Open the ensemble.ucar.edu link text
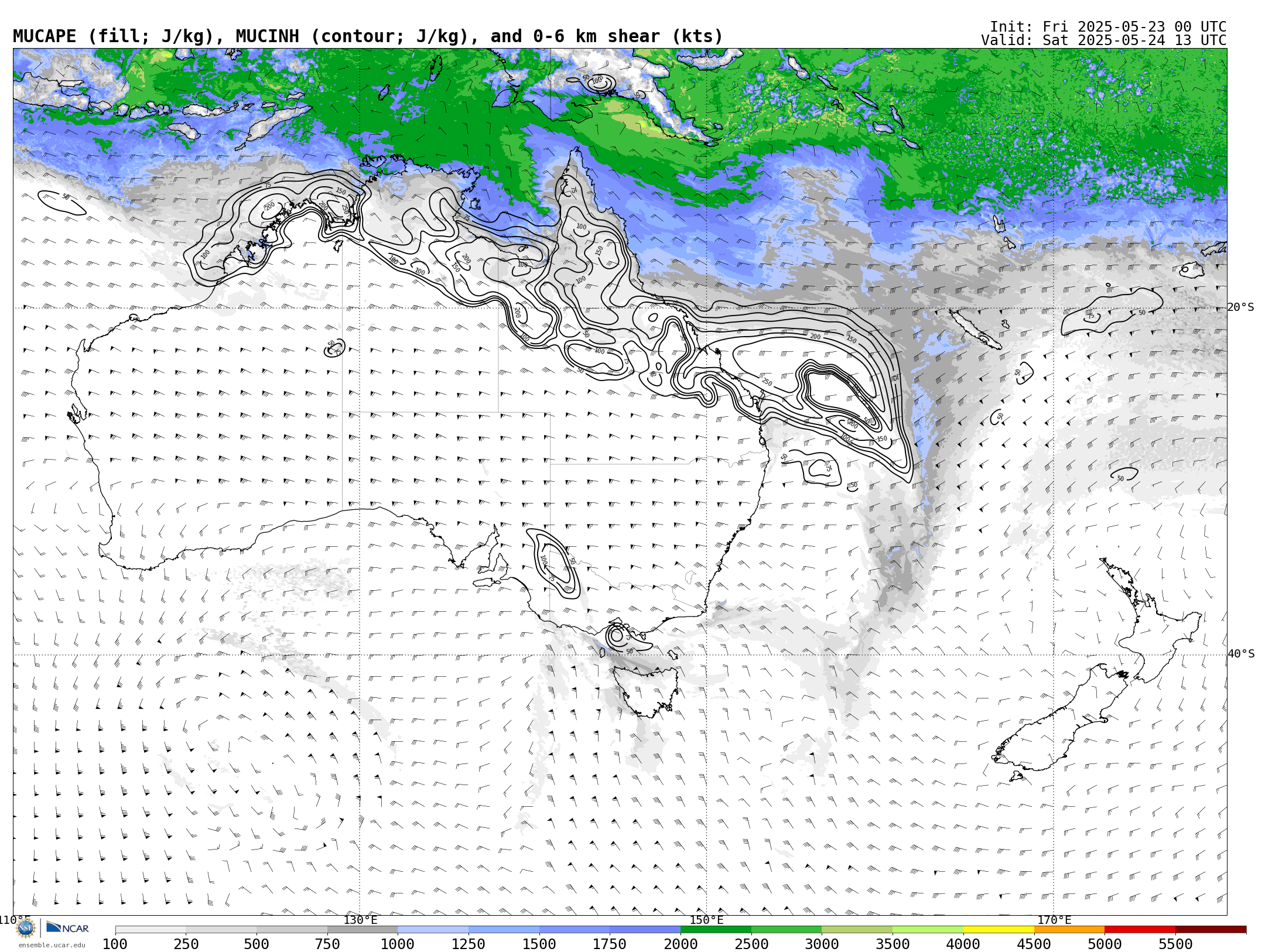The height and width of the screenshot is (952, 1265). 52,945
